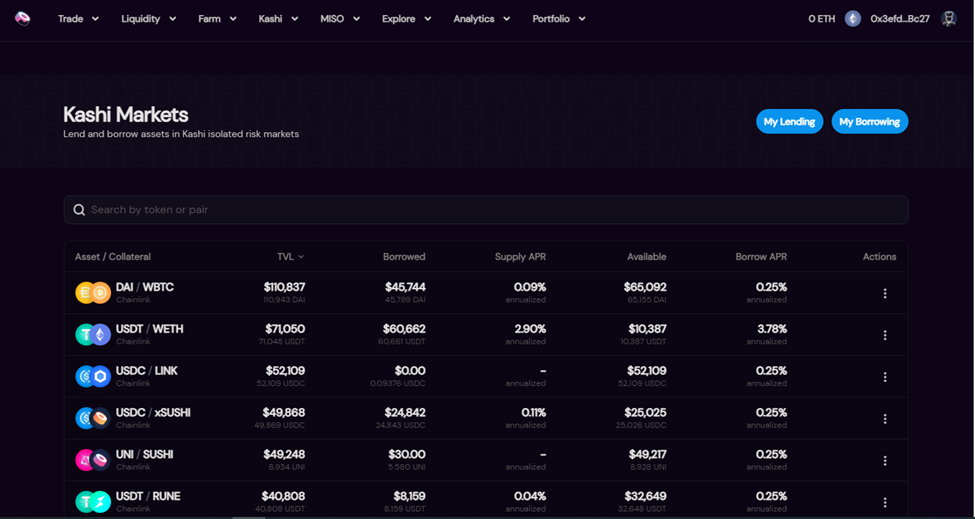Click the DAI / WBTC token pair icon
The width and height of the screenshot is (975, 519).
click(93, 293)
